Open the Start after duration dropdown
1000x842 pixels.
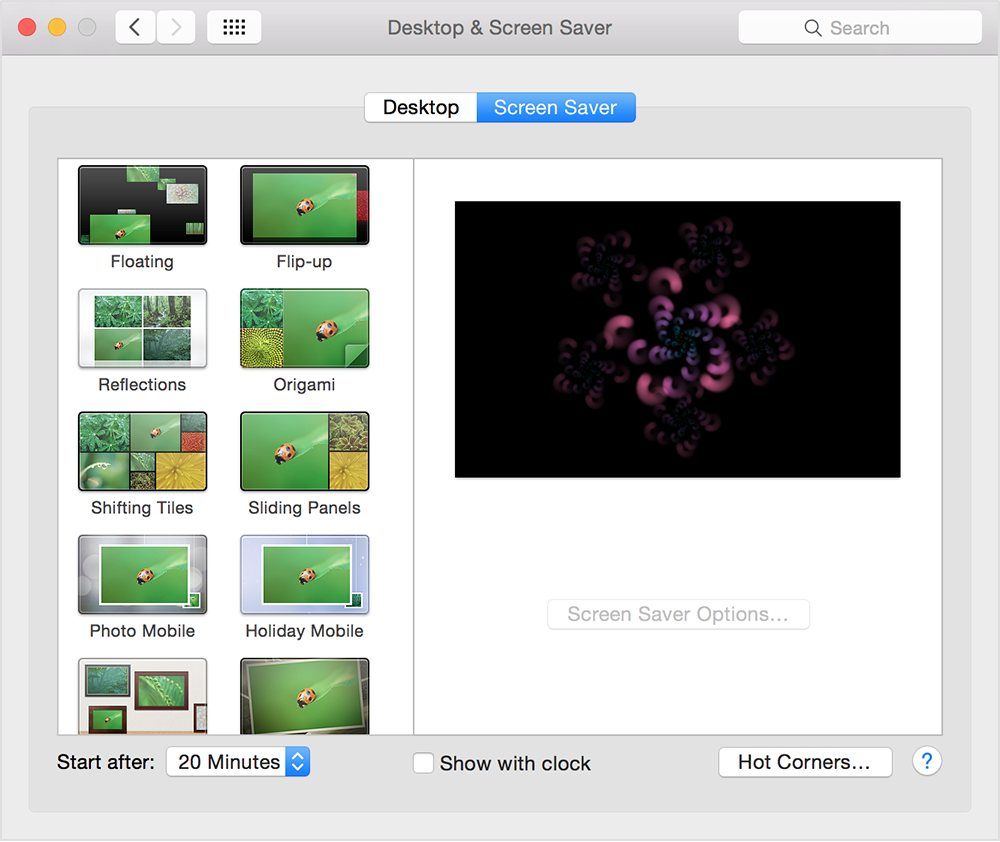pyautogui.click(x=237, y=761)
